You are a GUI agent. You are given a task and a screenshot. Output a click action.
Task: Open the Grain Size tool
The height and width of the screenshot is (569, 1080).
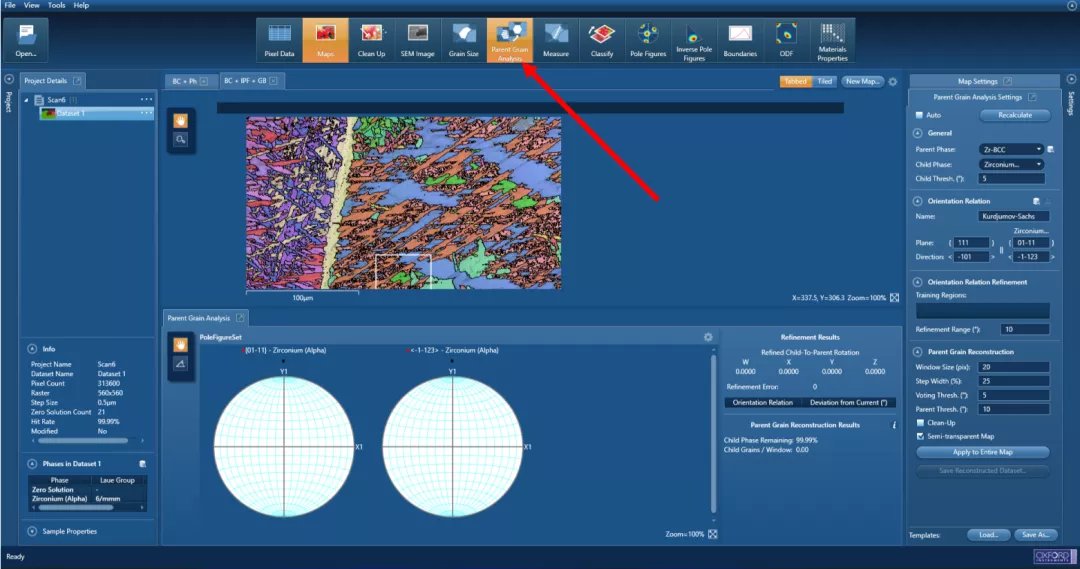(x=464, y=40)
